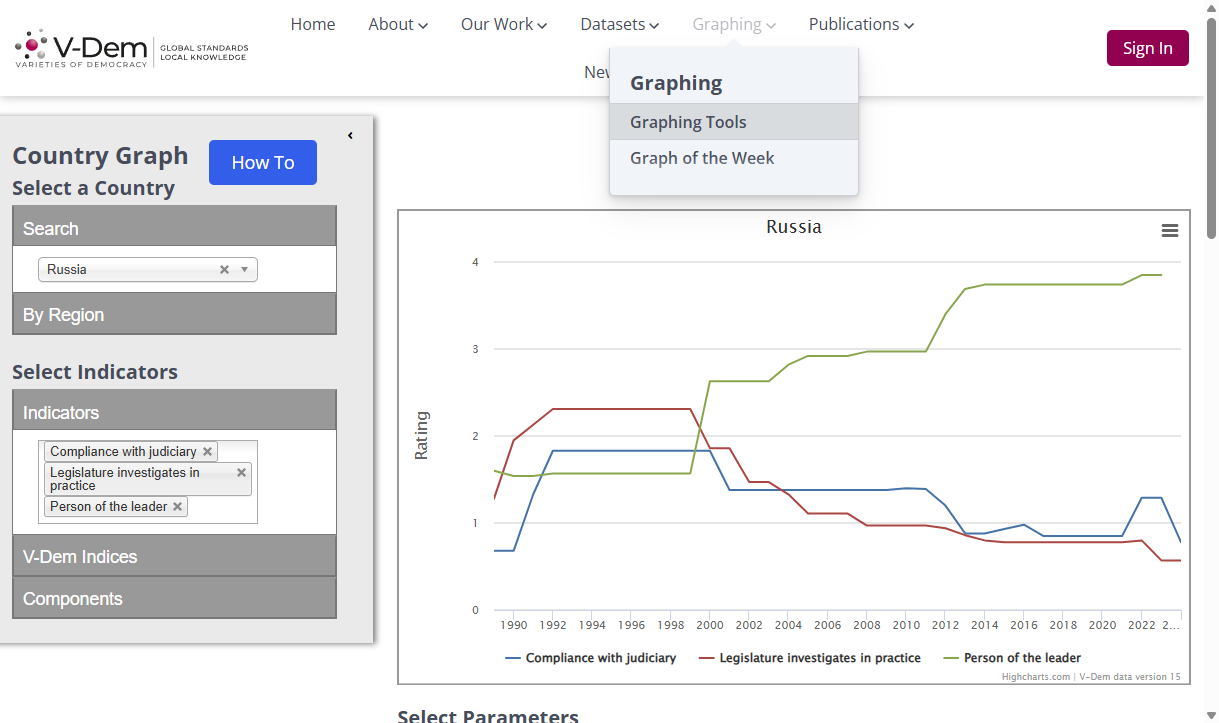Toggle Person of the leader legend series

(1012, 658)
